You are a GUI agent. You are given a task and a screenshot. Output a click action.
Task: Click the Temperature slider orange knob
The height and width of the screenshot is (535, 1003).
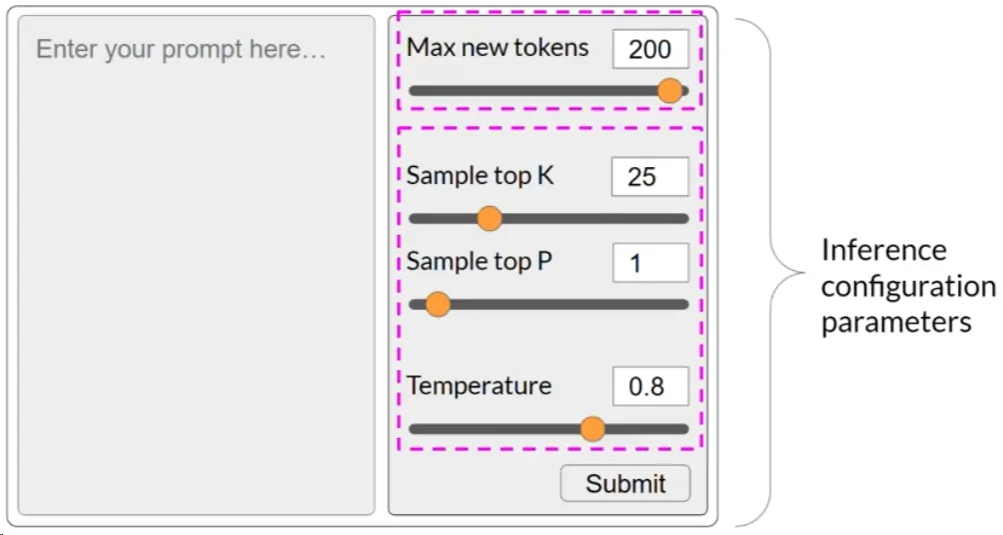tap(593, 429)
